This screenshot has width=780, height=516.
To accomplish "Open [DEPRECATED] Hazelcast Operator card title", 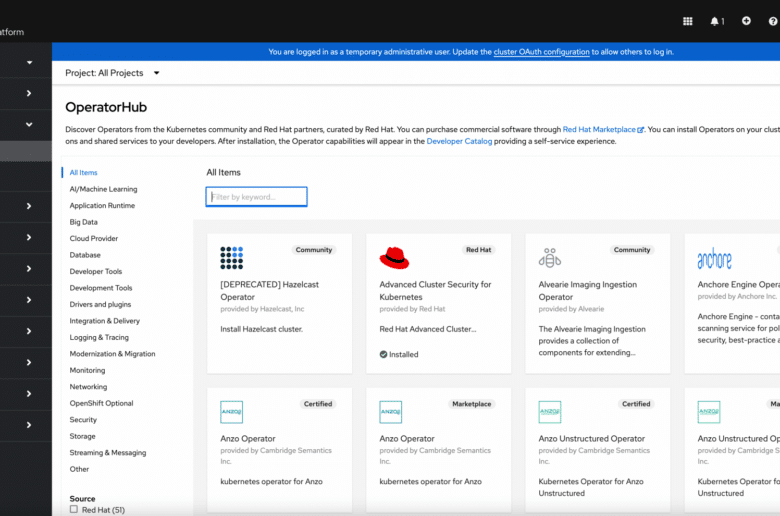I will [x=270, y=291].
